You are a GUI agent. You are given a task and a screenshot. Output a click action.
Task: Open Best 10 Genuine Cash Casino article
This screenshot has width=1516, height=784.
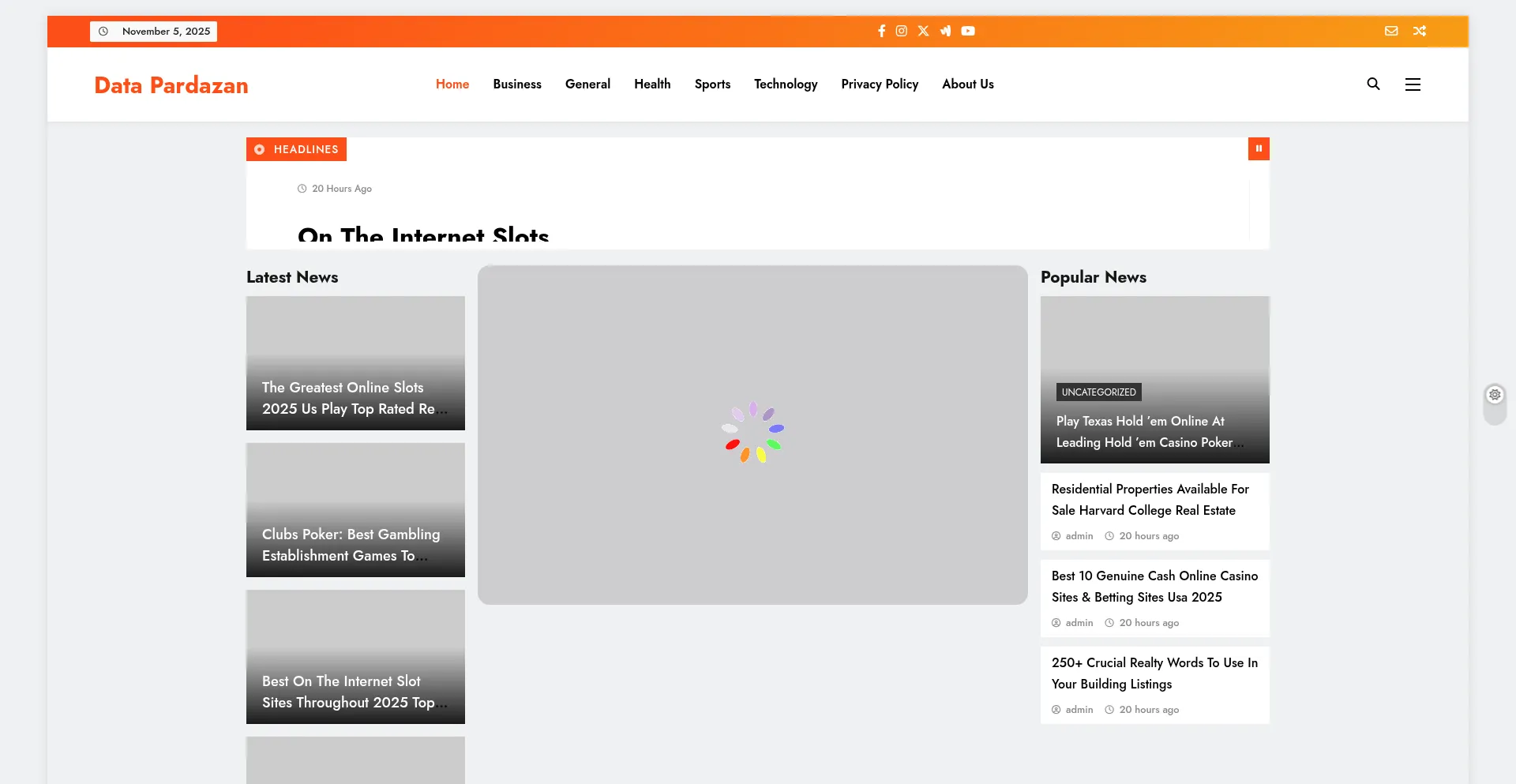[1154, 587]
